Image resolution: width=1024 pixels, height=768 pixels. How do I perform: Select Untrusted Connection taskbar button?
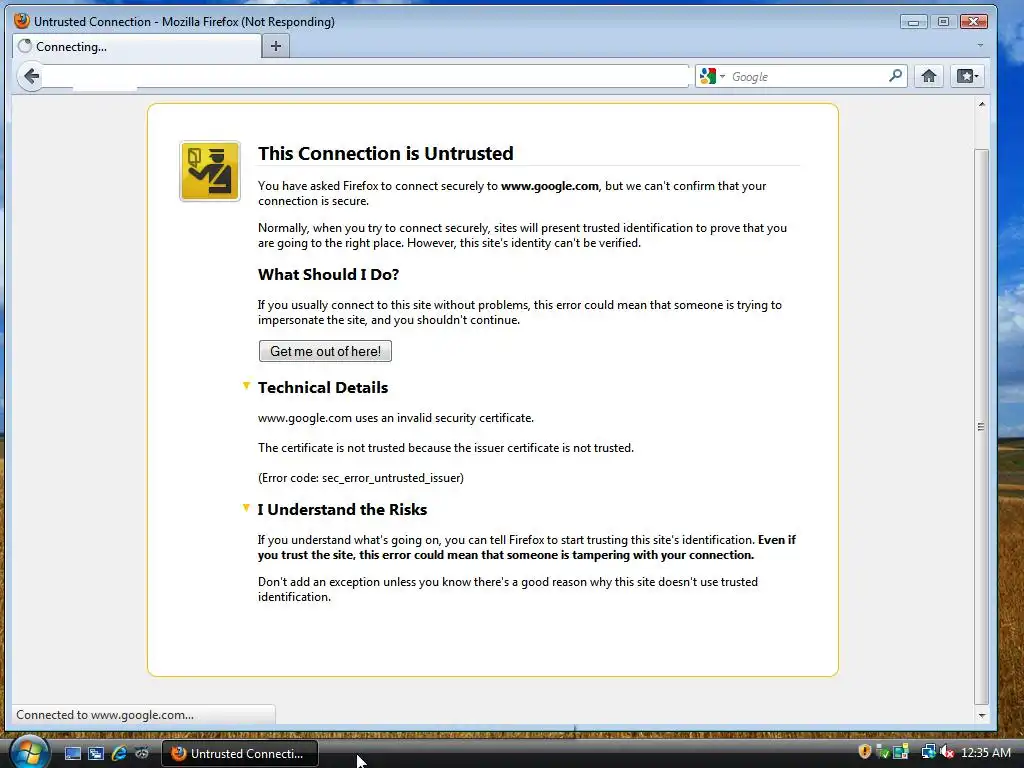[240, 754]
